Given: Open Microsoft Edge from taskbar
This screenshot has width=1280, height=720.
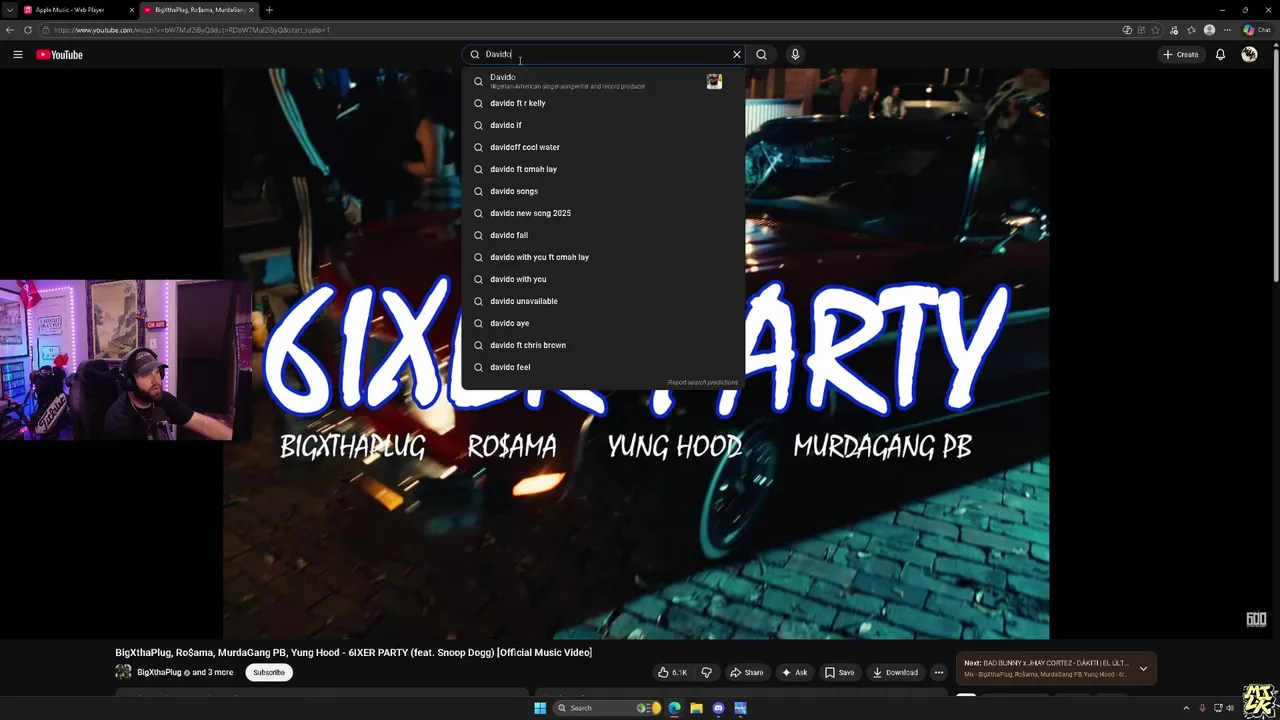Looking at the screenshot, I should pyautogui.click(x=674, y=708).
